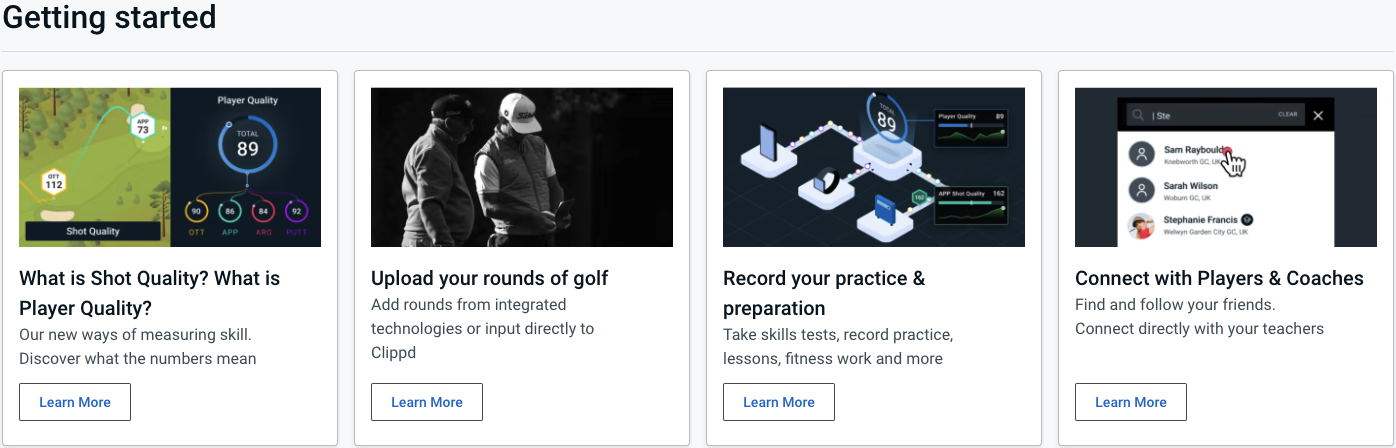
Task: Open the black-and-white golfers photo thumbnail
Action: tap(522, 167)
